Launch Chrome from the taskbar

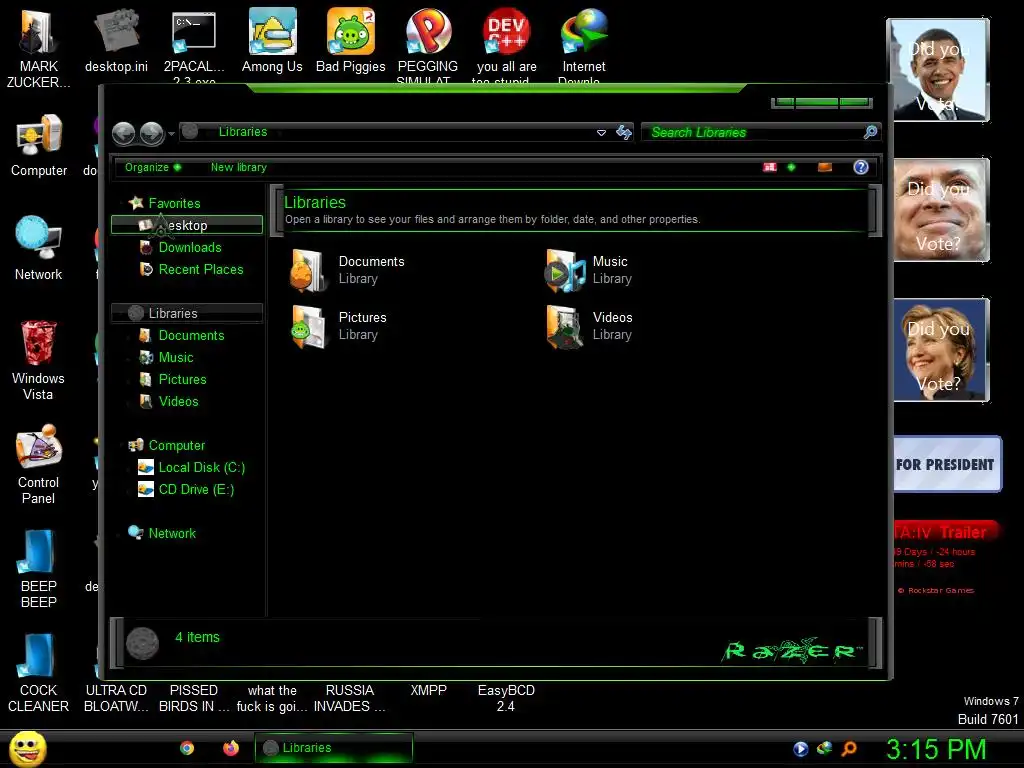pyautogui.click(x=187, y=748)
